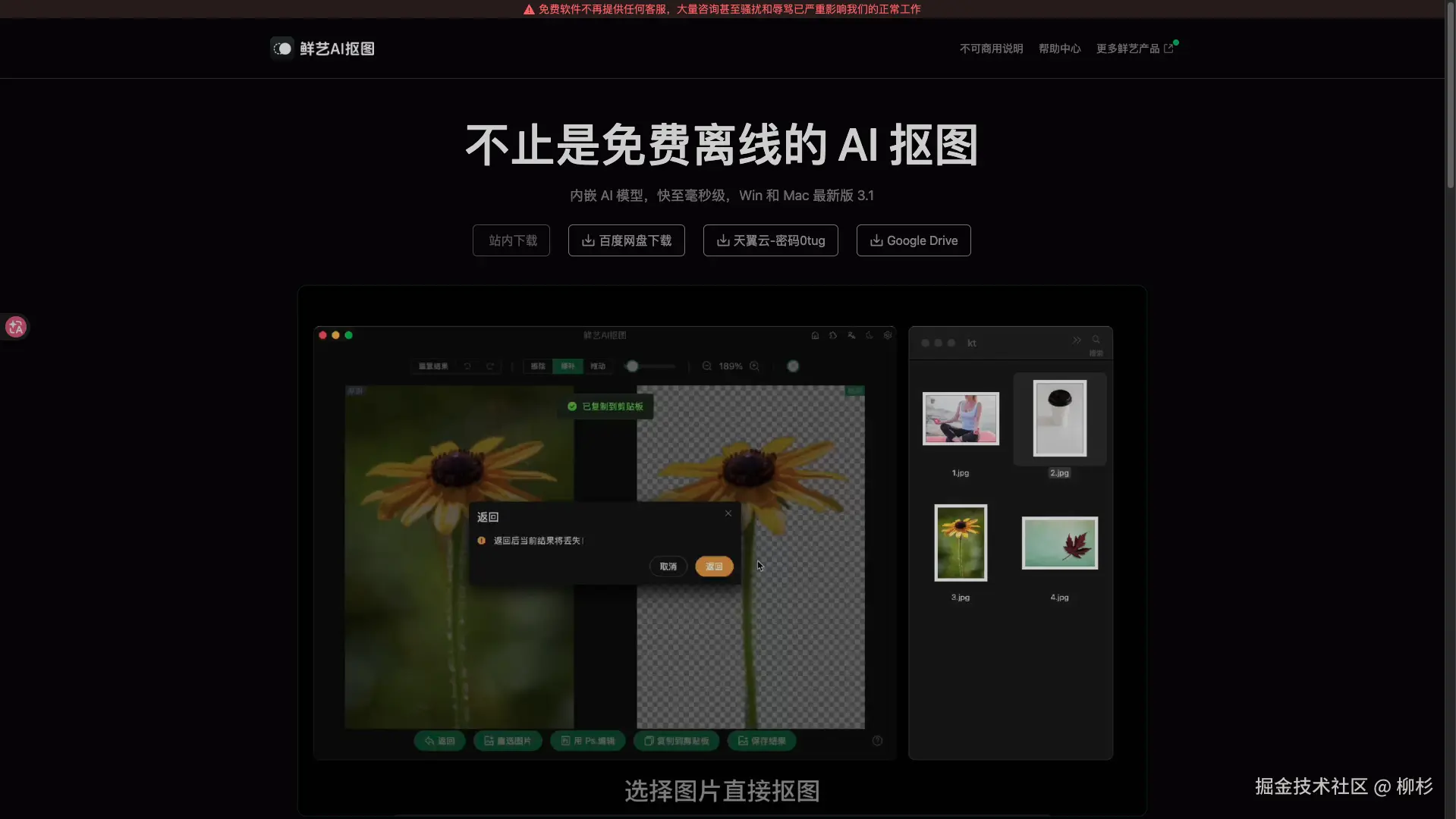Viewport: 1456px width, 819px height.
Task: Go to 帮助中心
Action: coord(1059,49)
